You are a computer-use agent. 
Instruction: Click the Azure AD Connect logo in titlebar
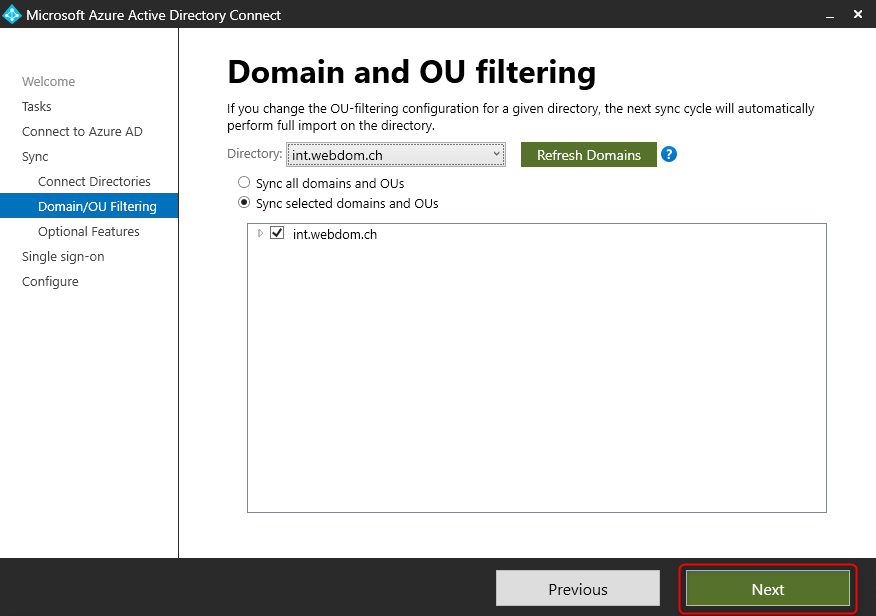click(14, 14)
